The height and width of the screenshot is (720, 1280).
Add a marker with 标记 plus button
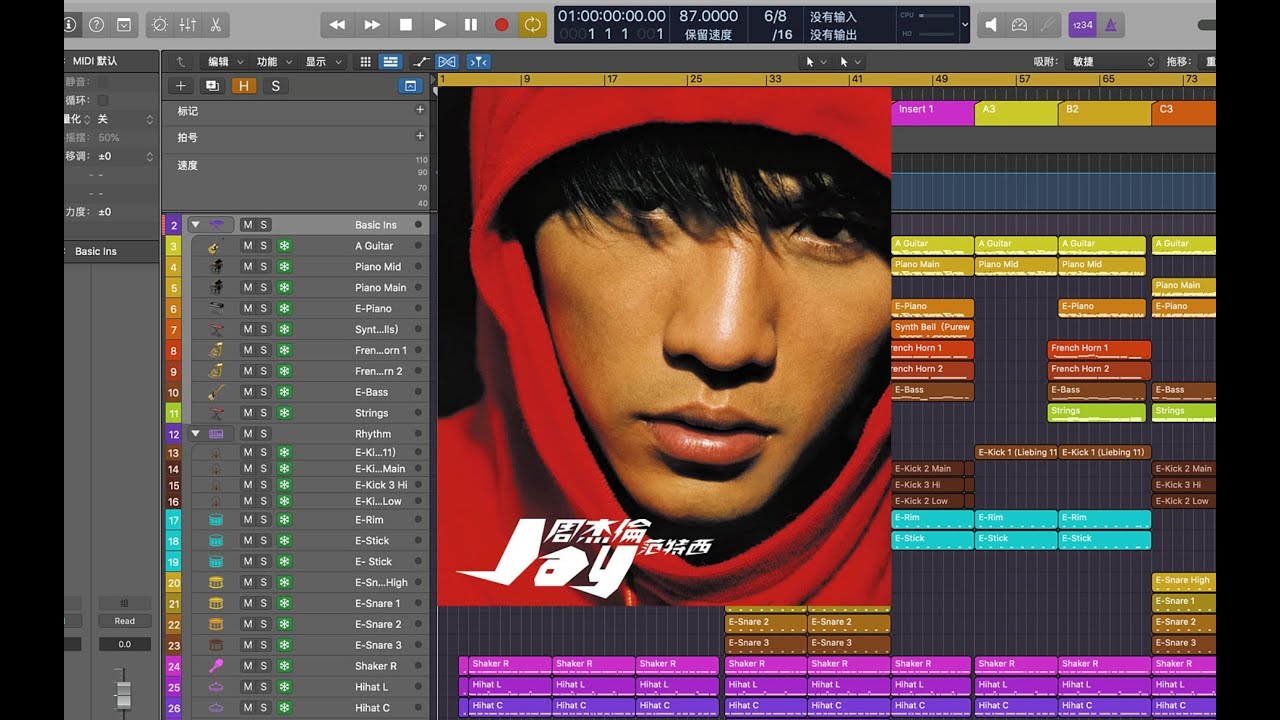[x=420, y=110]
